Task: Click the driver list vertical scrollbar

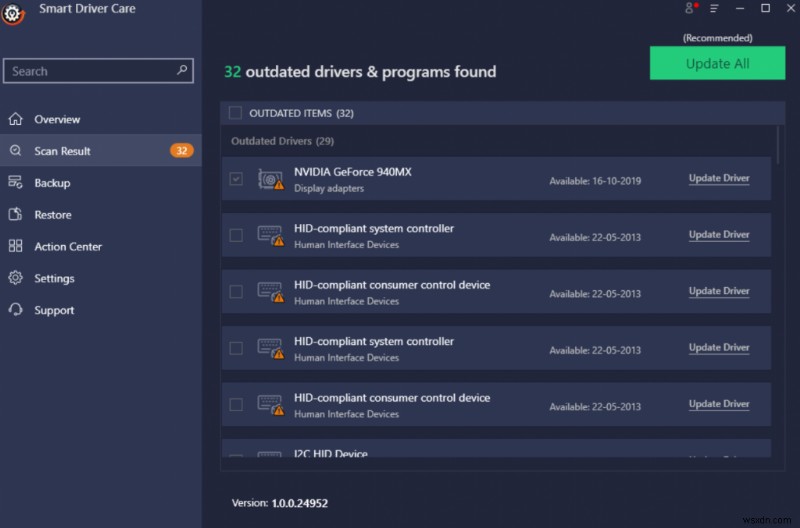Action: point(778,145)
